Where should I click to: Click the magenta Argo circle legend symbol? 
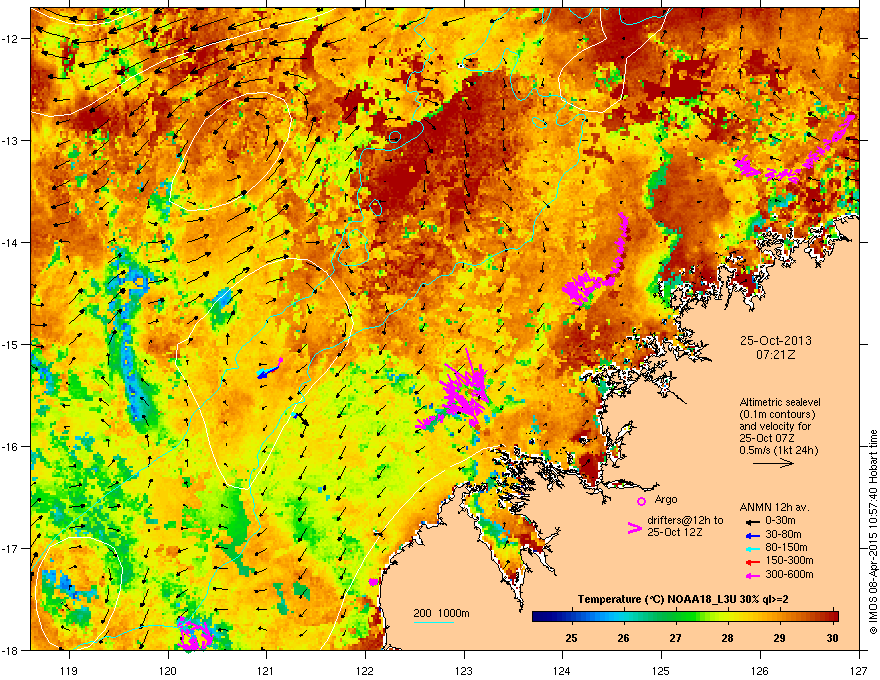641,501
